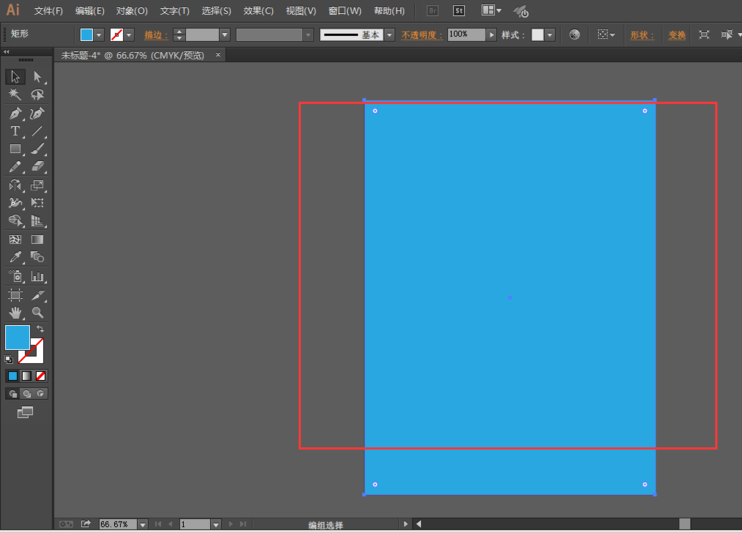This screenshot has height=533, width=742.
Task: Select the Direct Selection tool
Action: pyautogui.click(x=37, y=77)
